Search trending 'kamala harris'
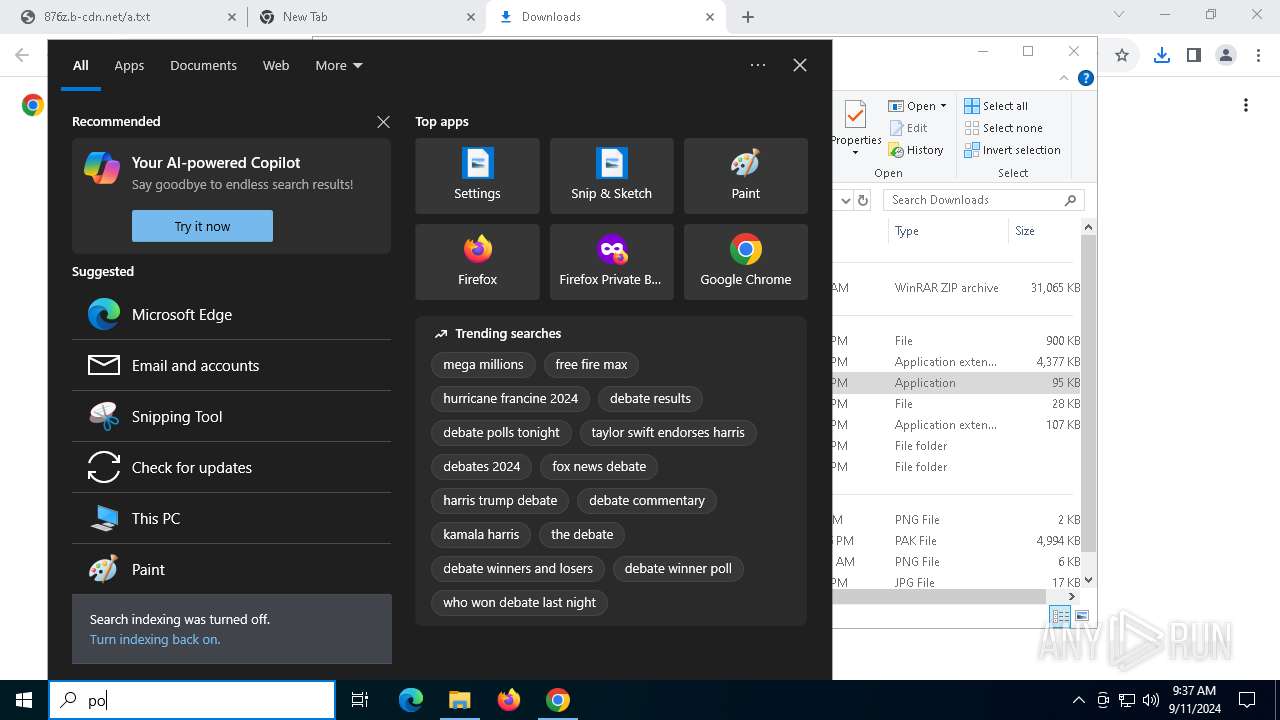 point(481,534)
